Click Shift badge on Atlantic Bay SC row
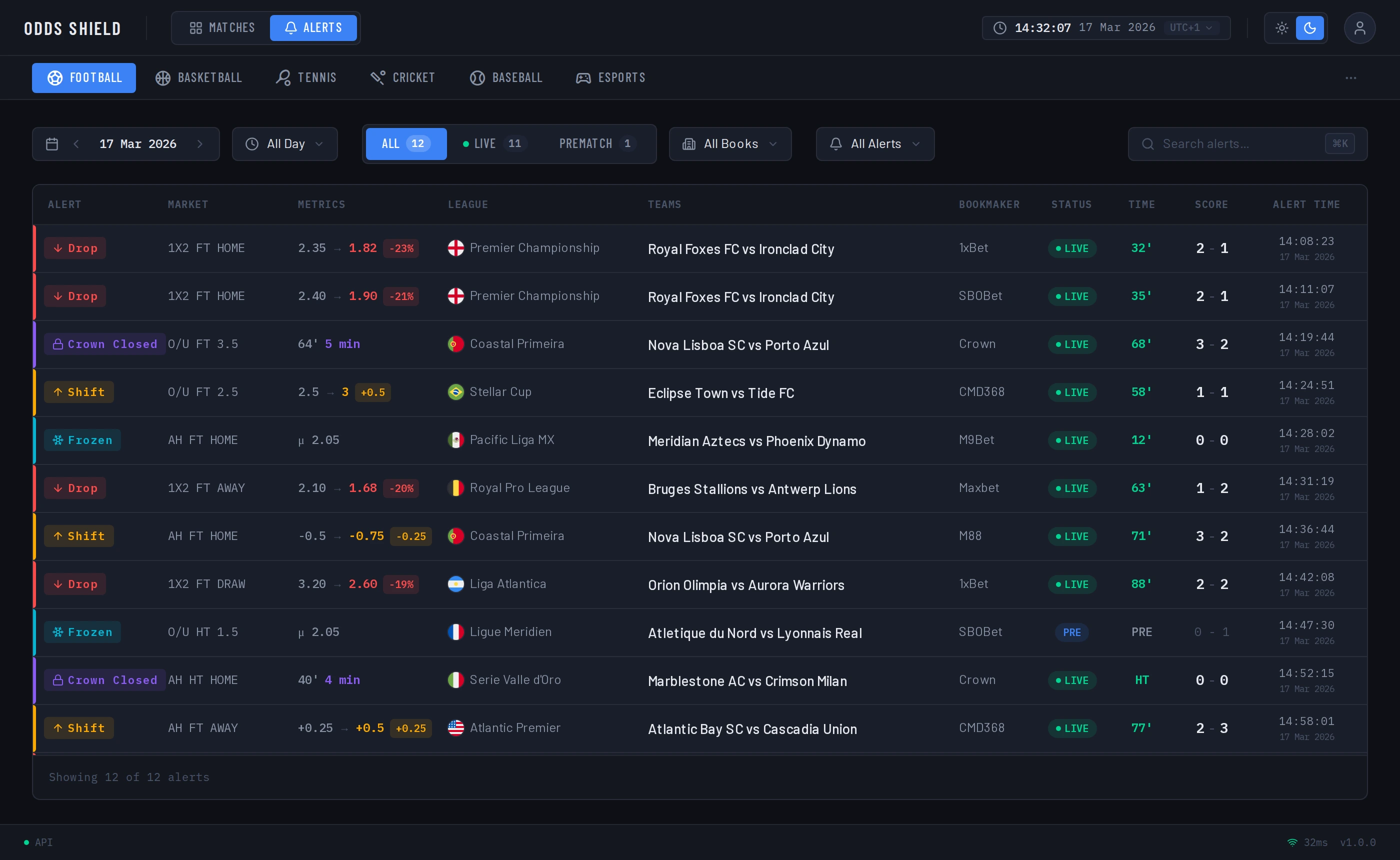Screen dimensions: 1400x860 click(79, 728)
